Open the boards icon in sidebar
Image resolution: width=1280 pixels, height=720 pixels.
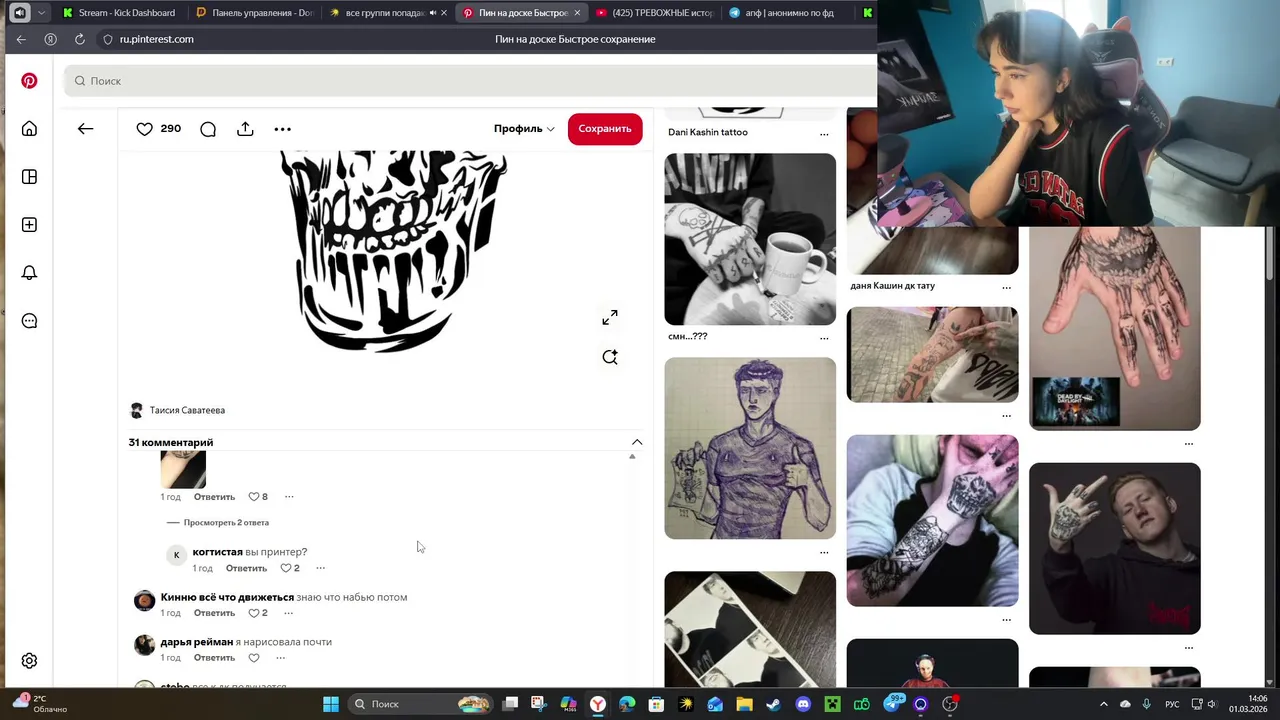tap(29, 177)
